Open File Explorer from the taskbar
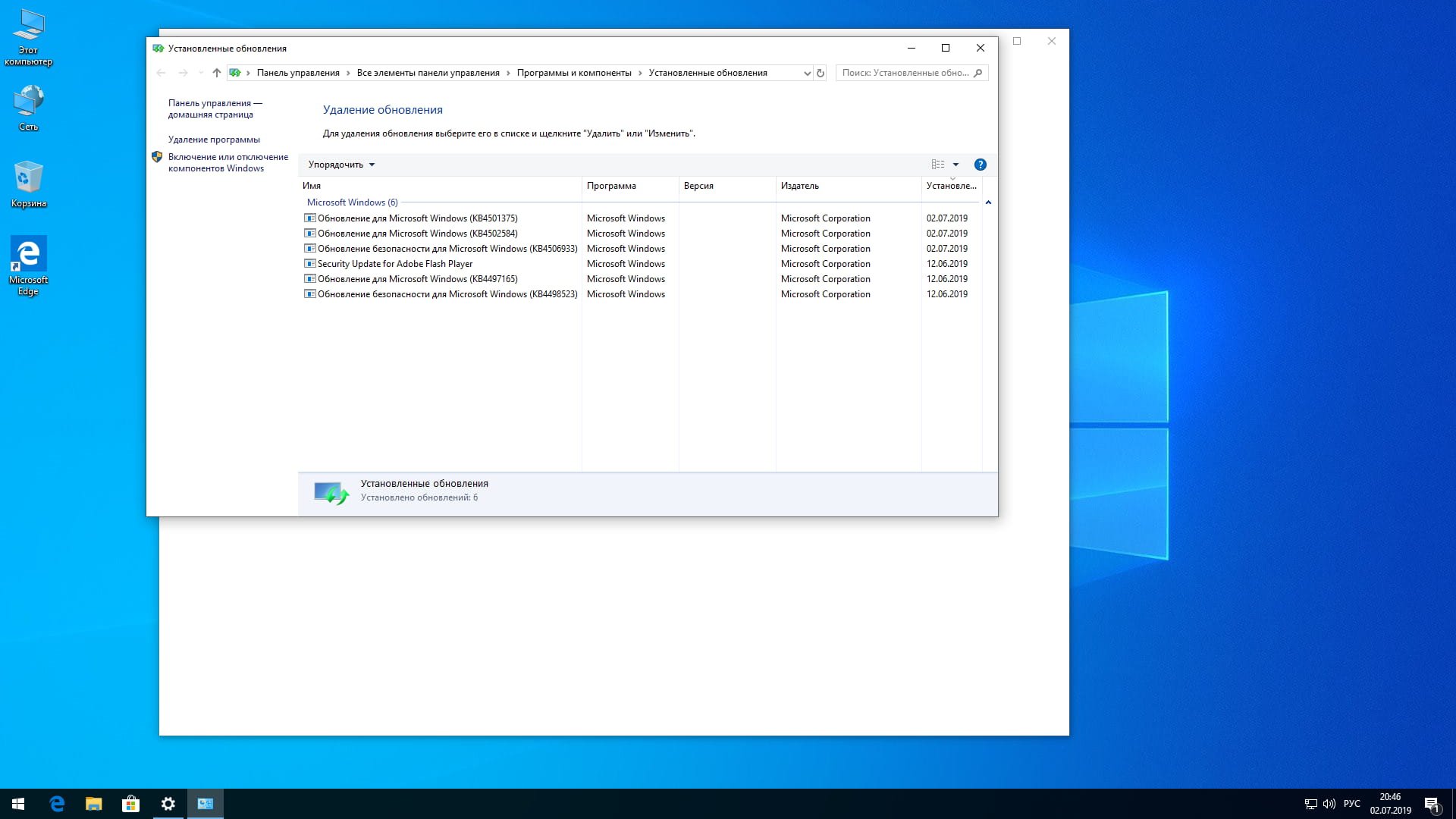Screen dimensions: 1456x819 pyautogui.click(x=94, y=804)
